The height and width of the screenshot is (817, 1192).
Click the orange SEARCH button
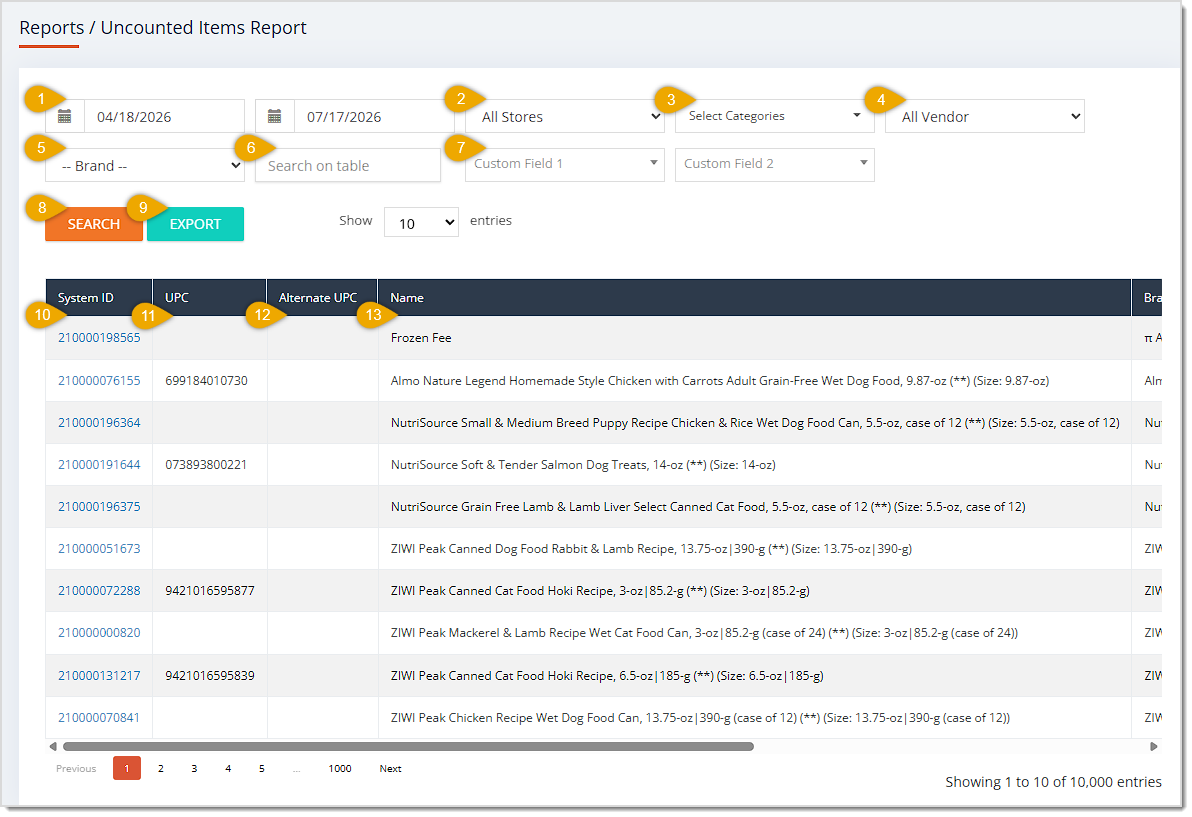pos(94,224)
